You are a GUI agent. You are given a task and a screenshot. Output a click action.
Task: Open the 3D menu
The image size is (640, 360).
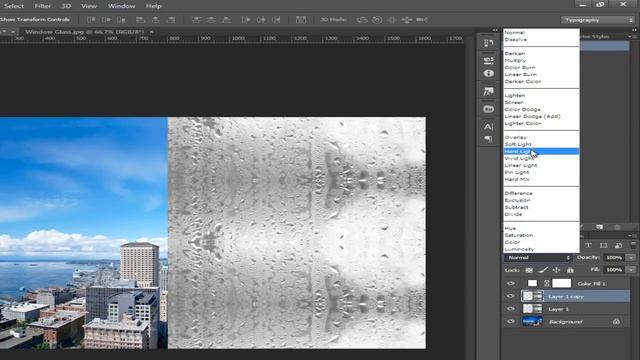coord(66,6)
